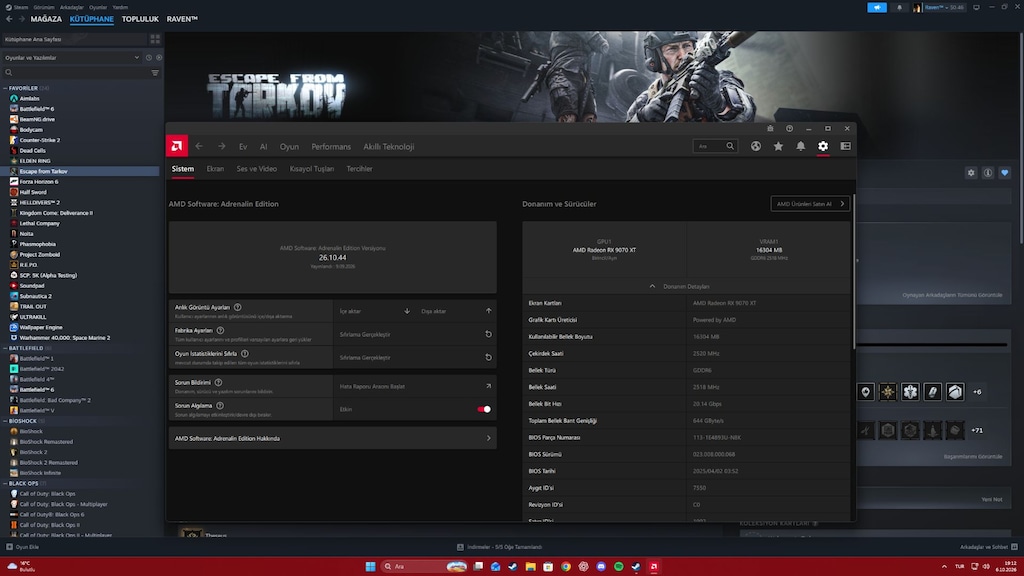Viewport: 1024px width, 576px height.
Task: Click the AMD logo home icon
Action: point(177,146)
